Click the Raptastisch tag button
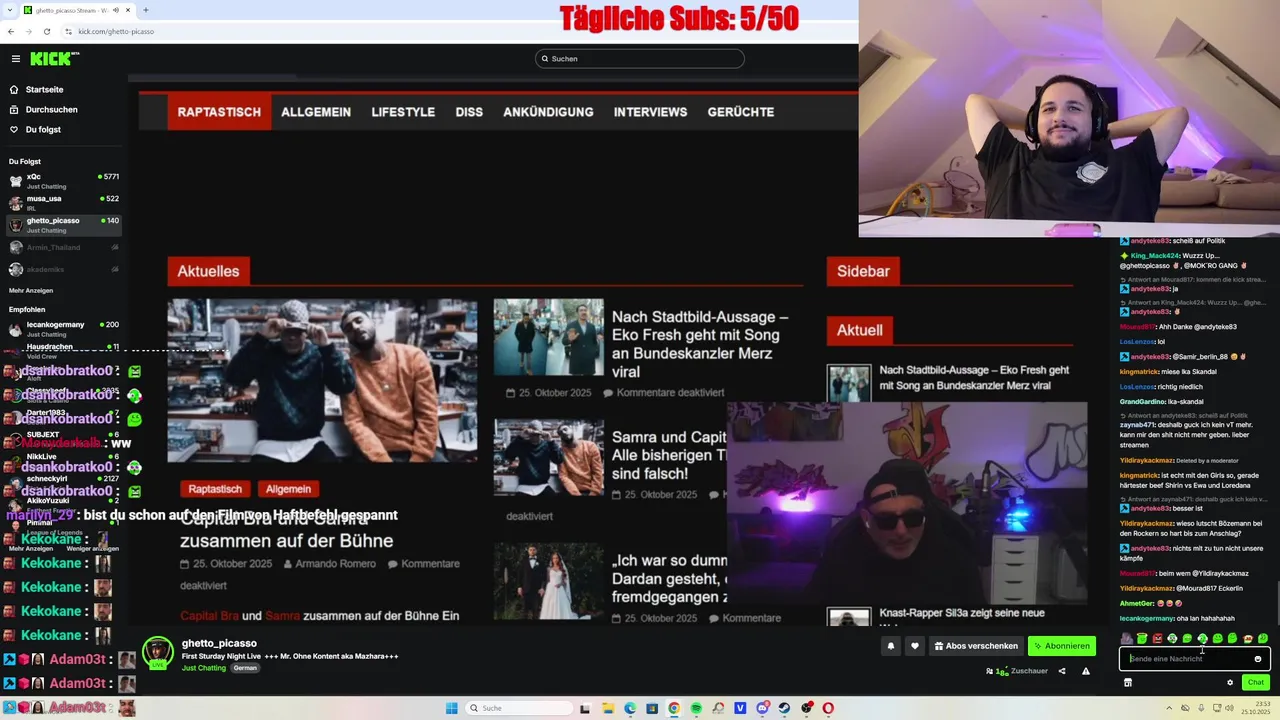This screenshot has width=1280, height=720. pos(215,489)
